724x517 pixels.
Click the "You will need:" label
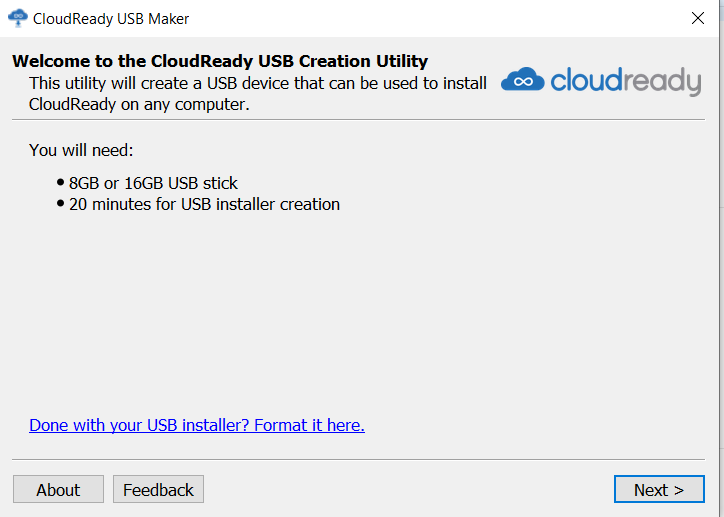[x=81, y=150]
